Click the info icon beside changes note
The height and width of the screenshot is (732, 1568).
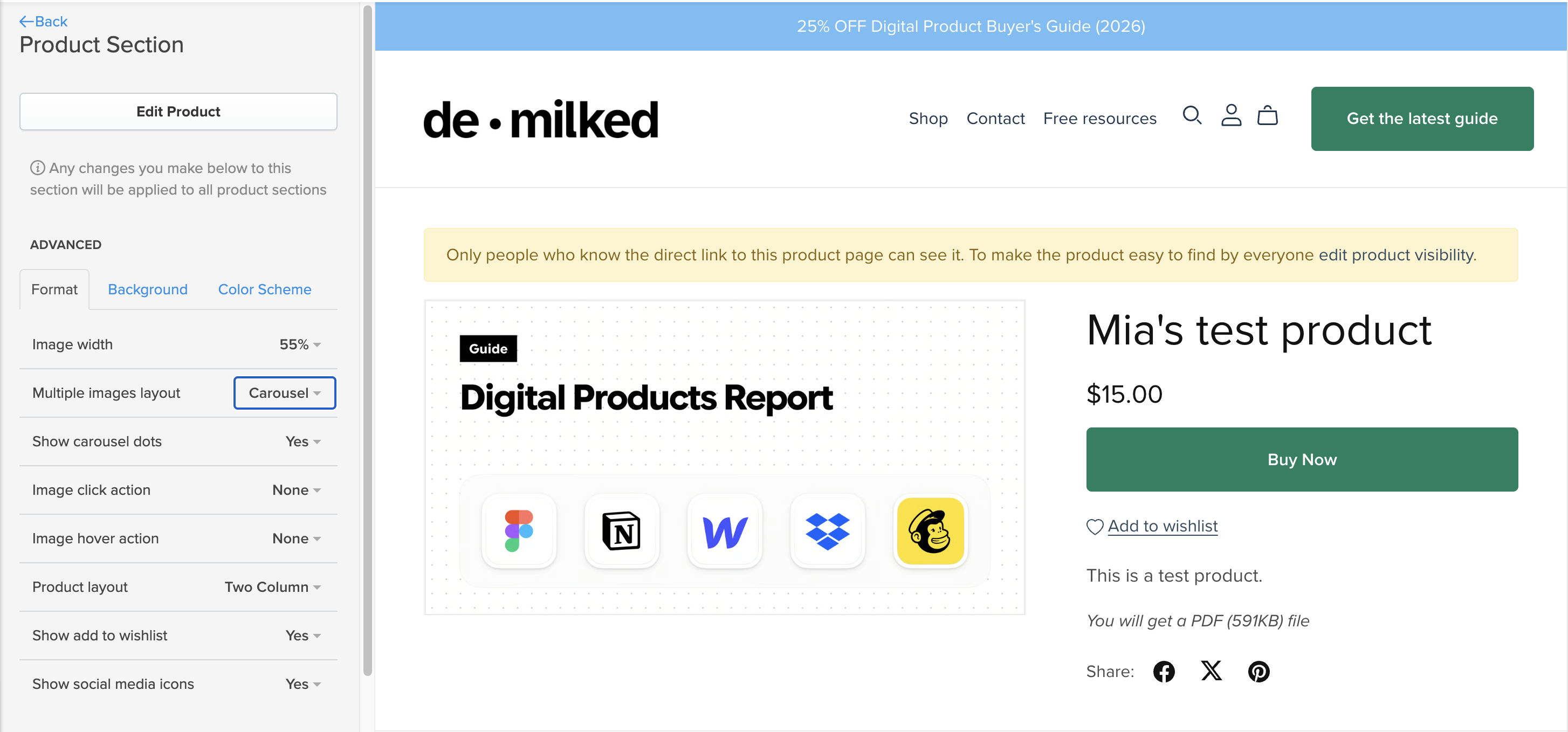tap(38, 168)
